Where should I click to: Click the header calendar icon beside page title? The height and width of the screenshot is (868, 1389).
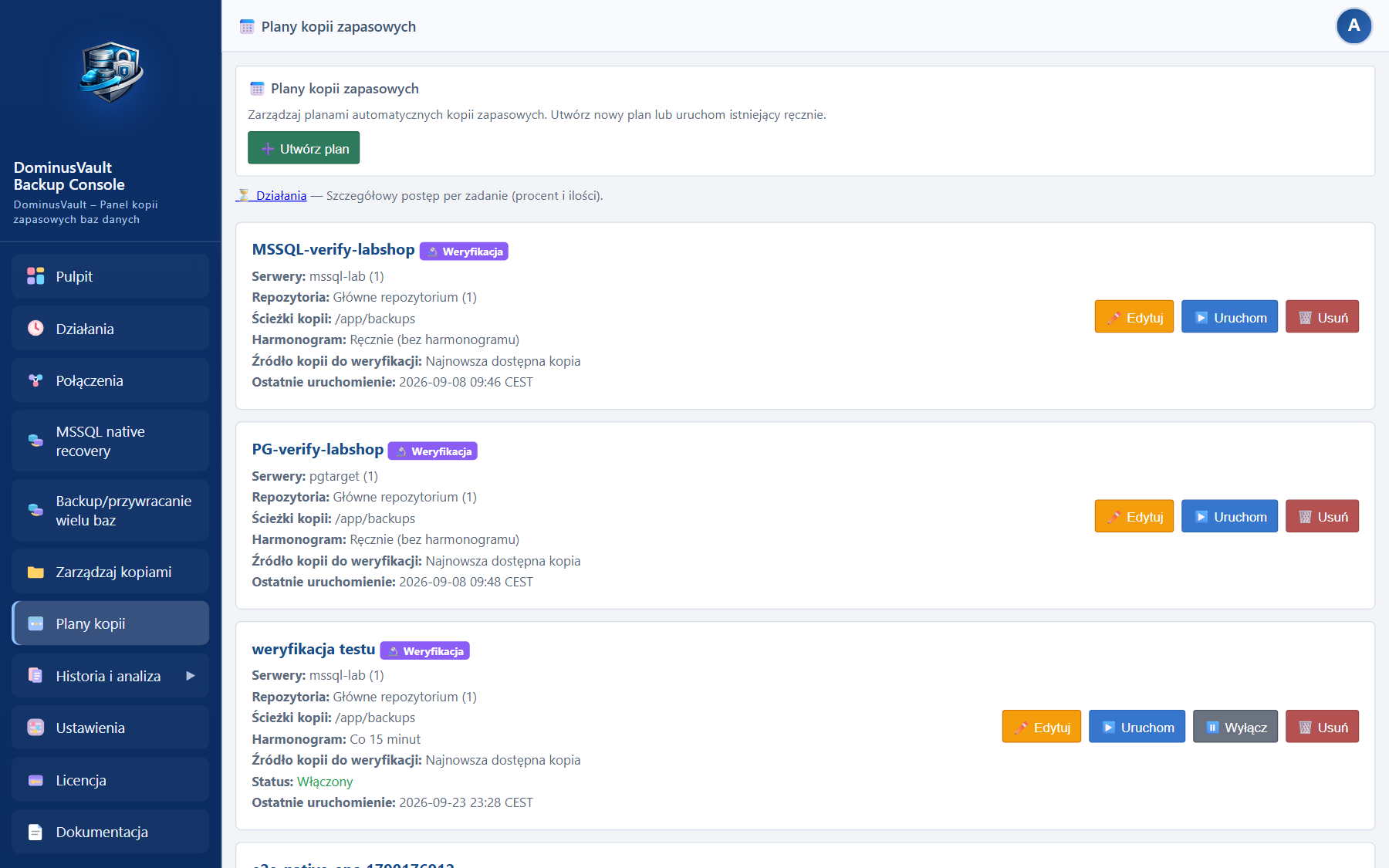pos(247,27)
